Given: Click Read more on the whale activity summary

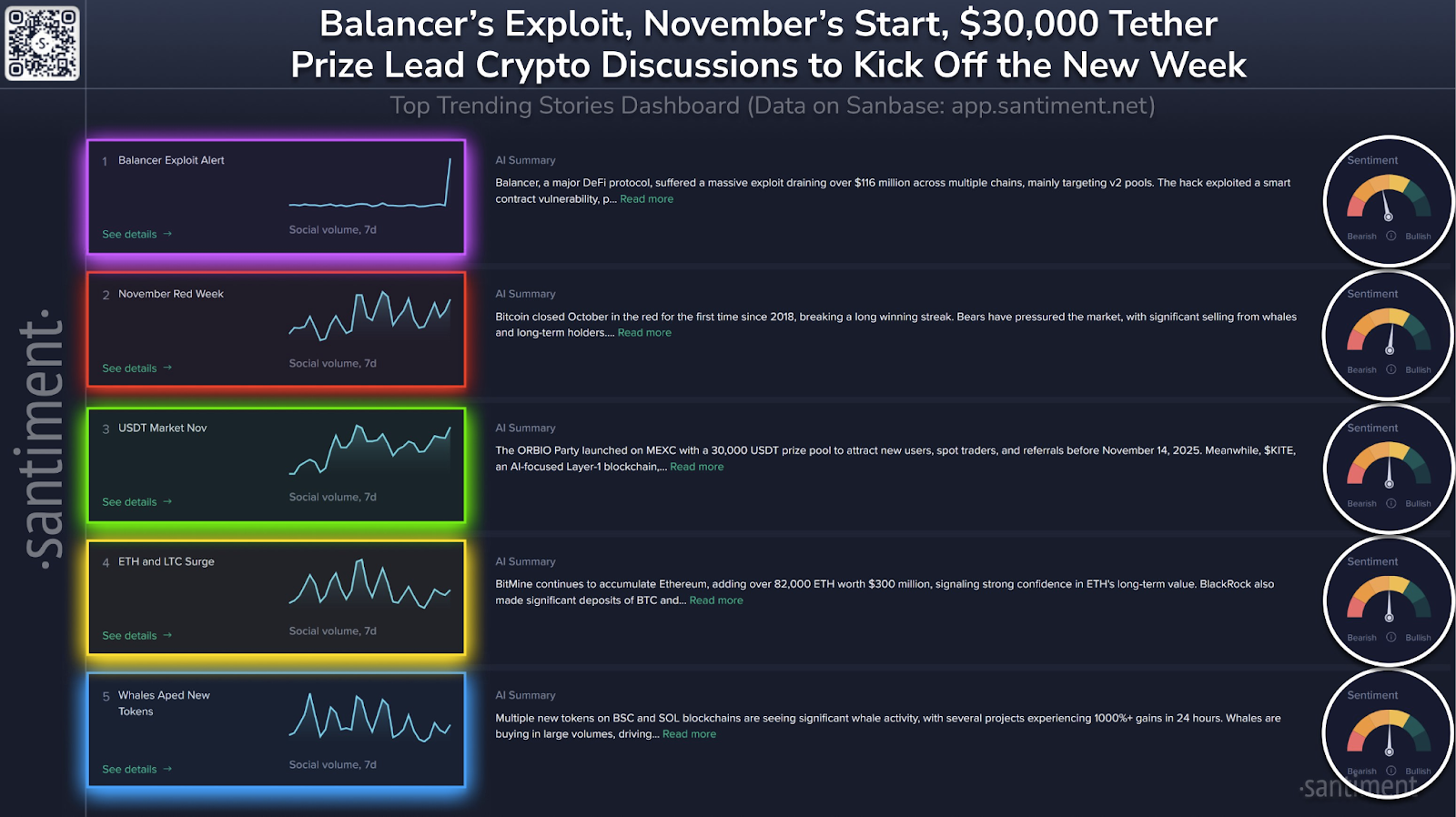Looking at the screenshot, I should (x=689, y=733).
